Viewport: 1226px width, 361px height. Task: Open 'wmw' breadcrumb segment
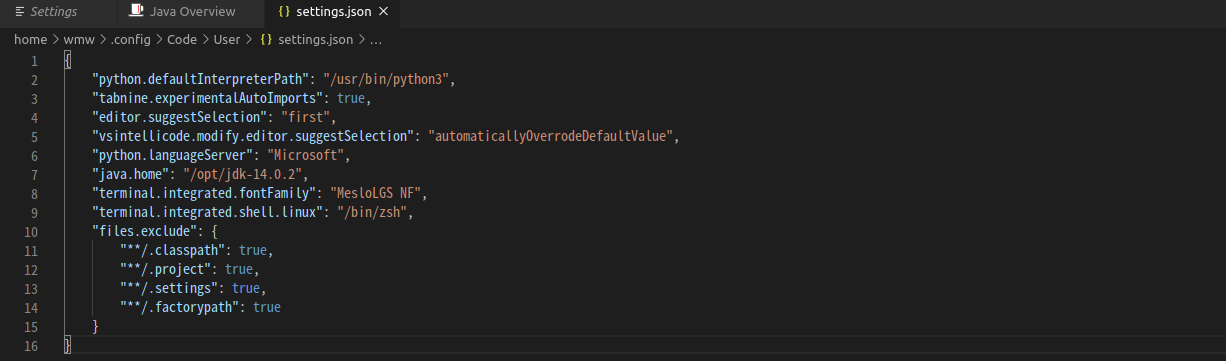point(79,40)
